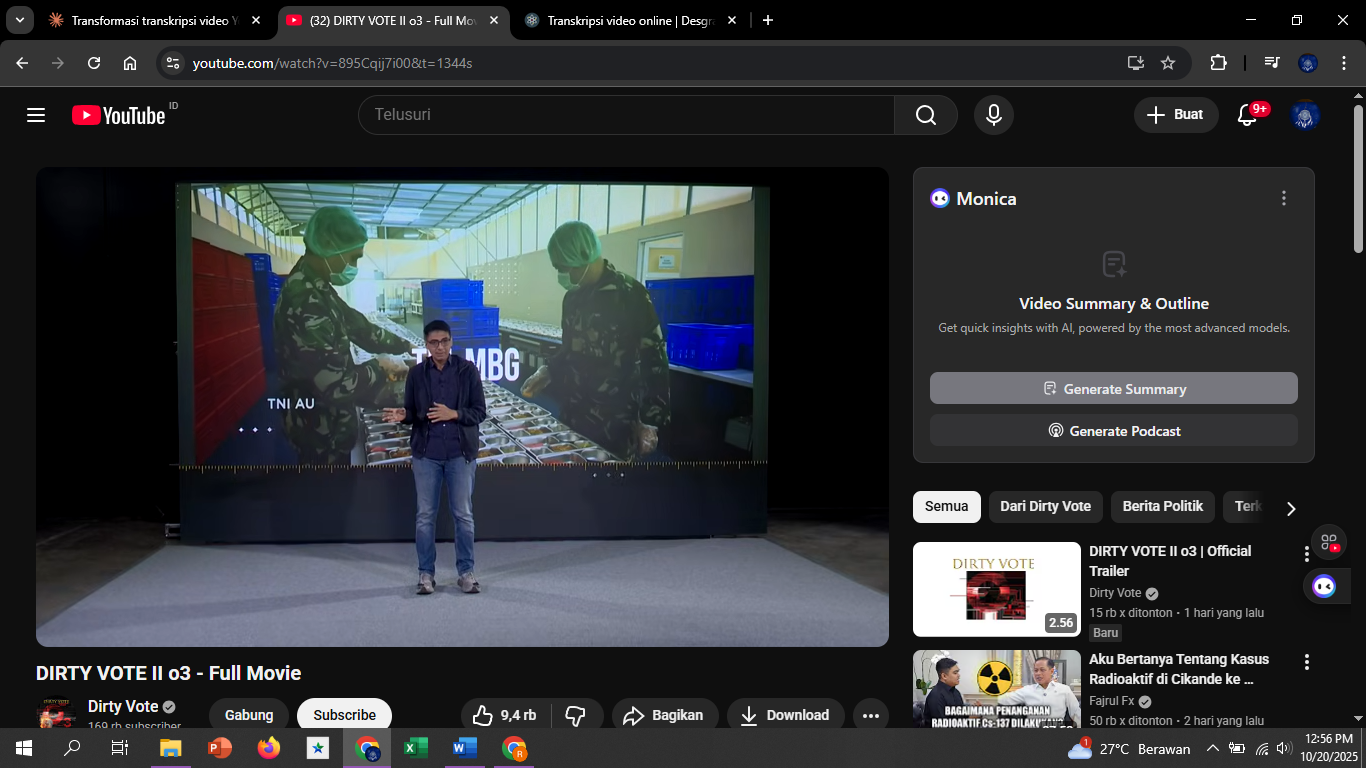
Task: View site information icon in address bar
Action: point(173,63)
